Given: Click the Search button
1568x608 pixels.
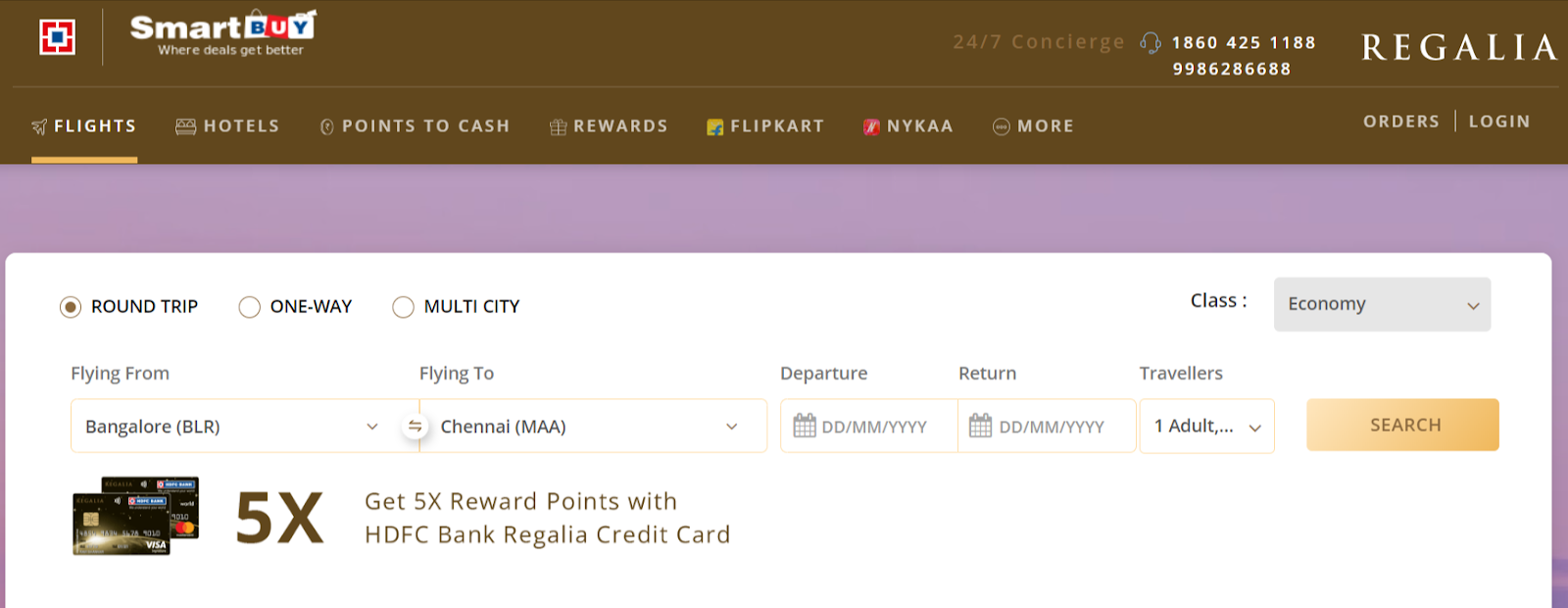Looking at the screenshot, I should coord(1402,425).
